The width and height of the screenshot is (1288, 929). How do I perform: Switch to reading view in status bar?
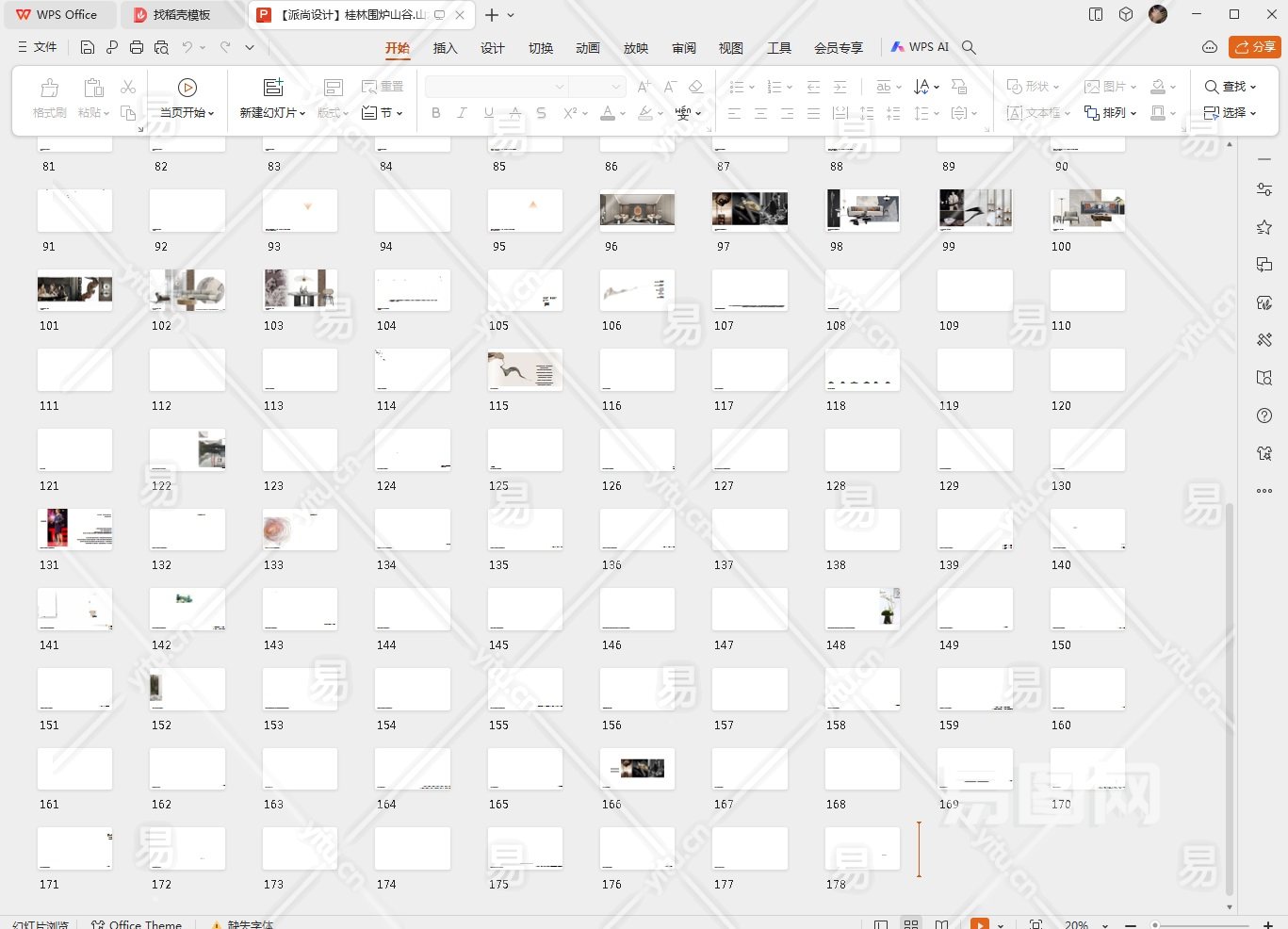click(x=941, y=924)
